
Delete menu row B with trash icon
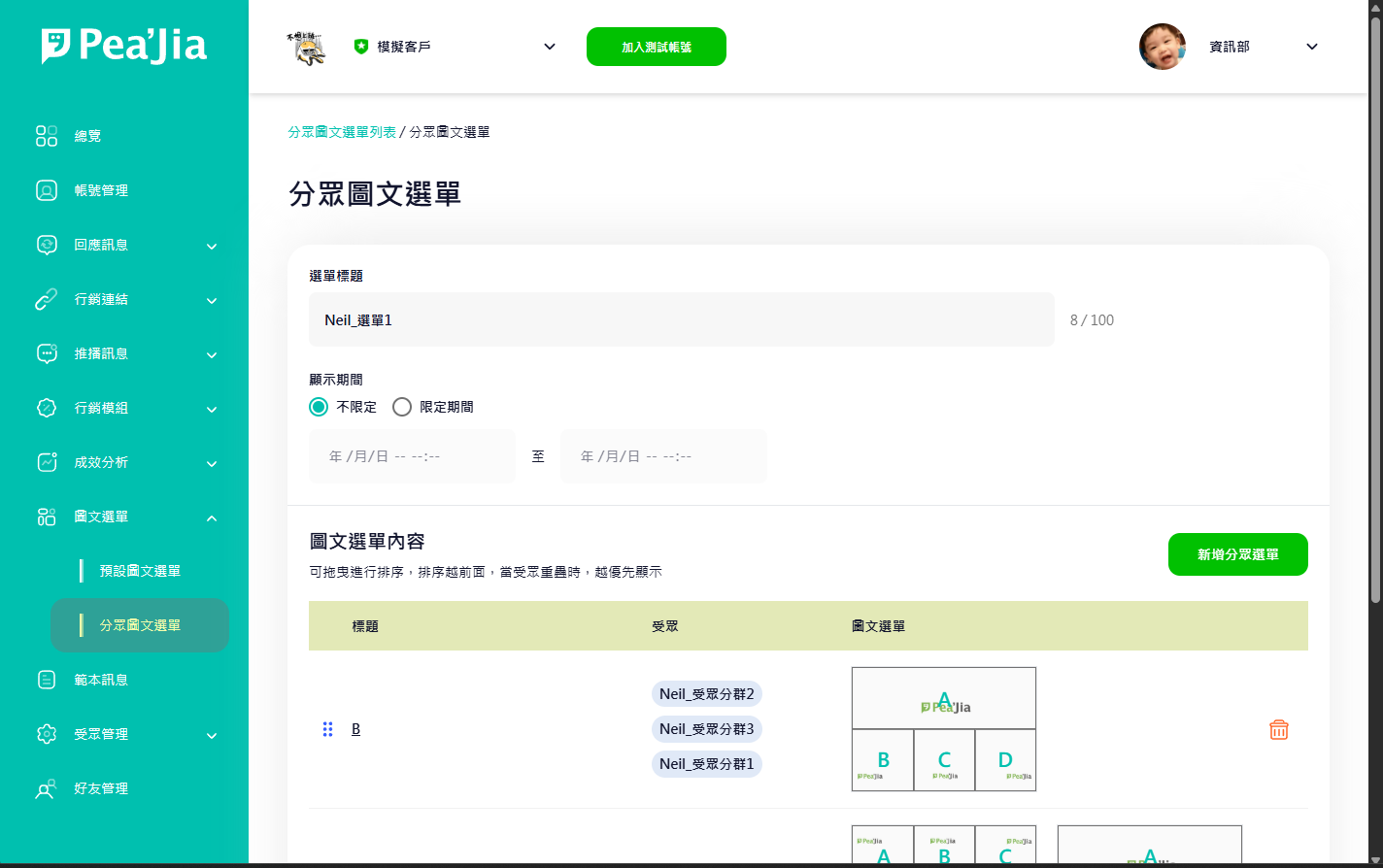(1278, 729)
